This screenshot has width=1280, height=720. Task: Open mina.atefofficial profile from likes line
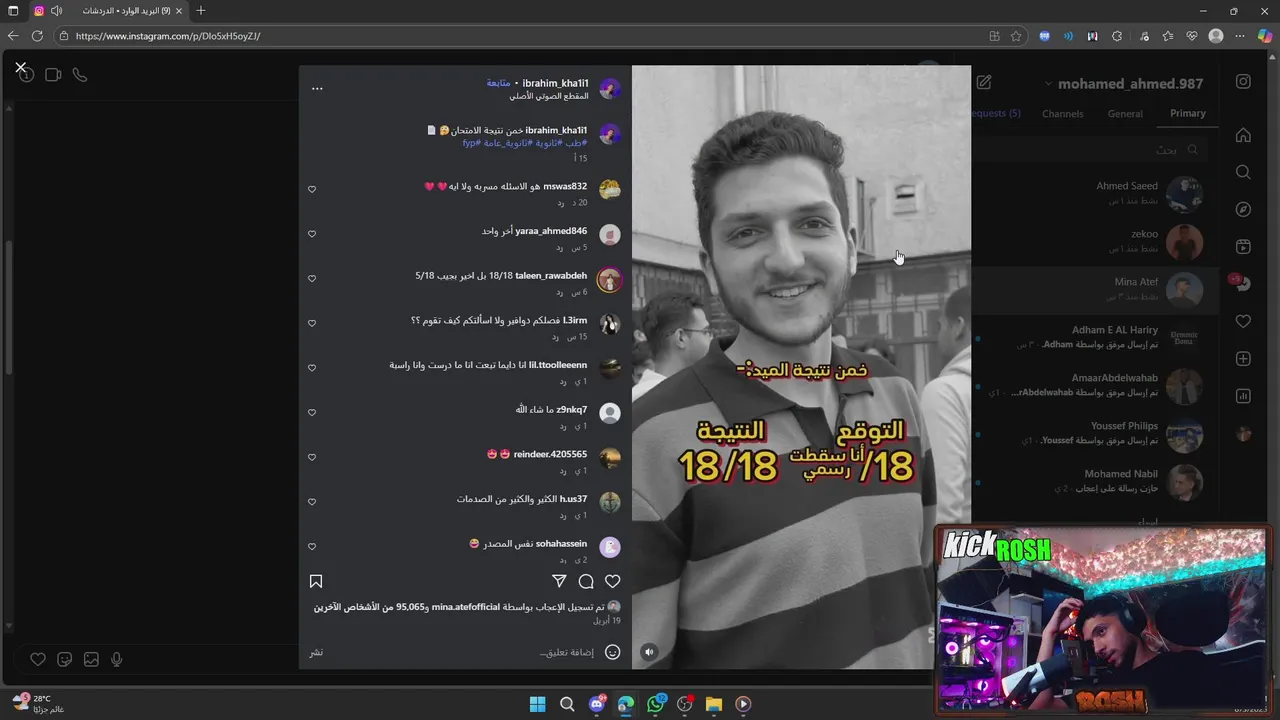(465, 607)
